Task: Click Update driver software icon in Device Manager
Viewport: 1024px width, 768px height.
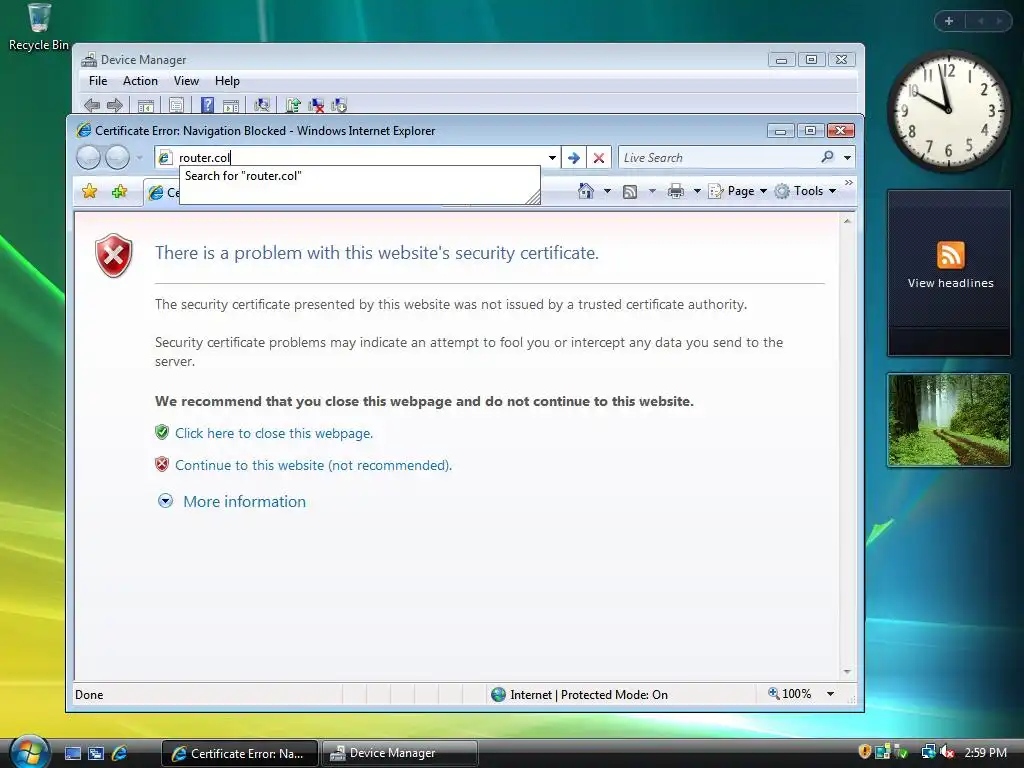Action: pyautogui.click(x=293, y=105)
